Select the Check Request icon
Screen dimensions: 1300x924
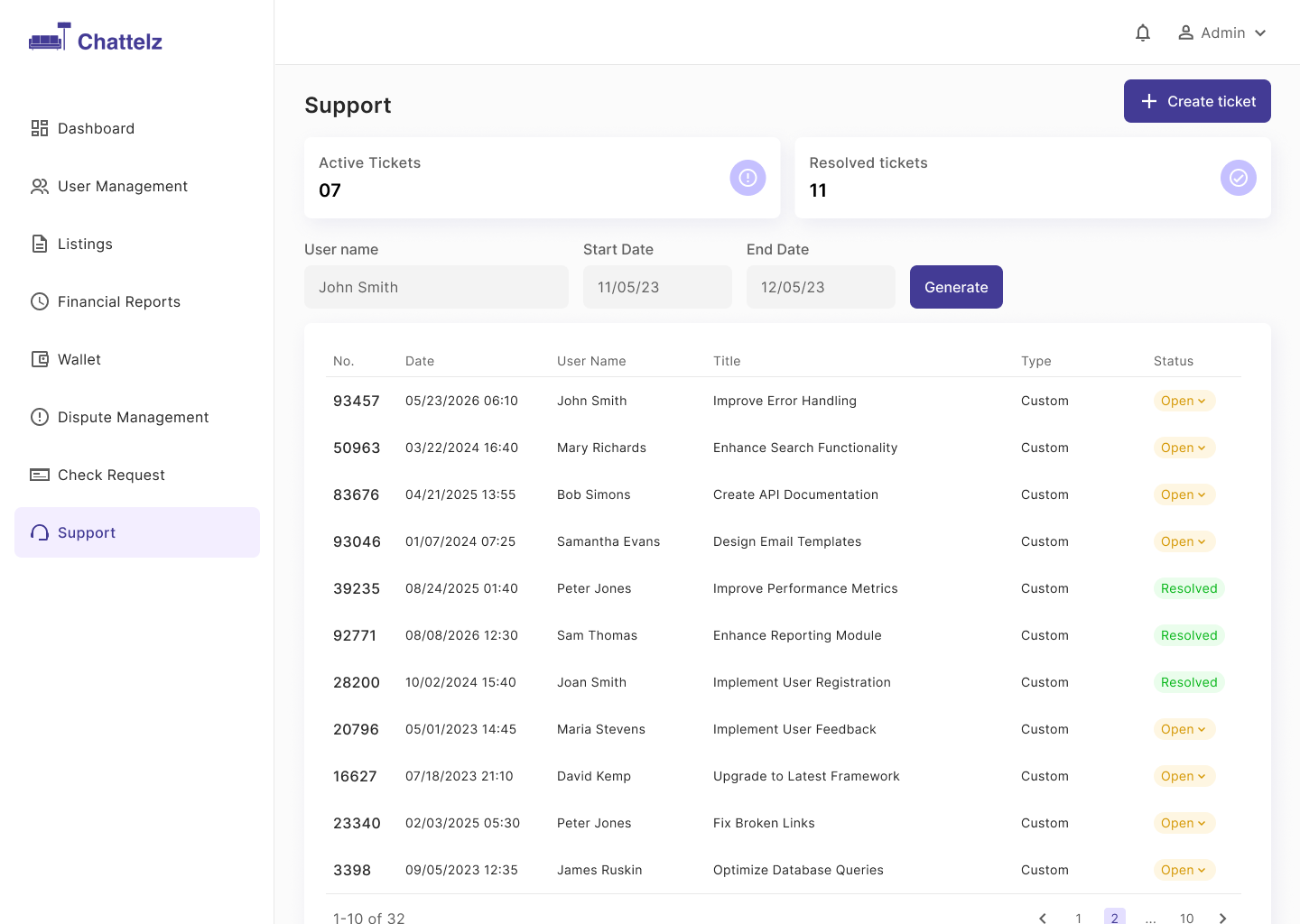40,475
